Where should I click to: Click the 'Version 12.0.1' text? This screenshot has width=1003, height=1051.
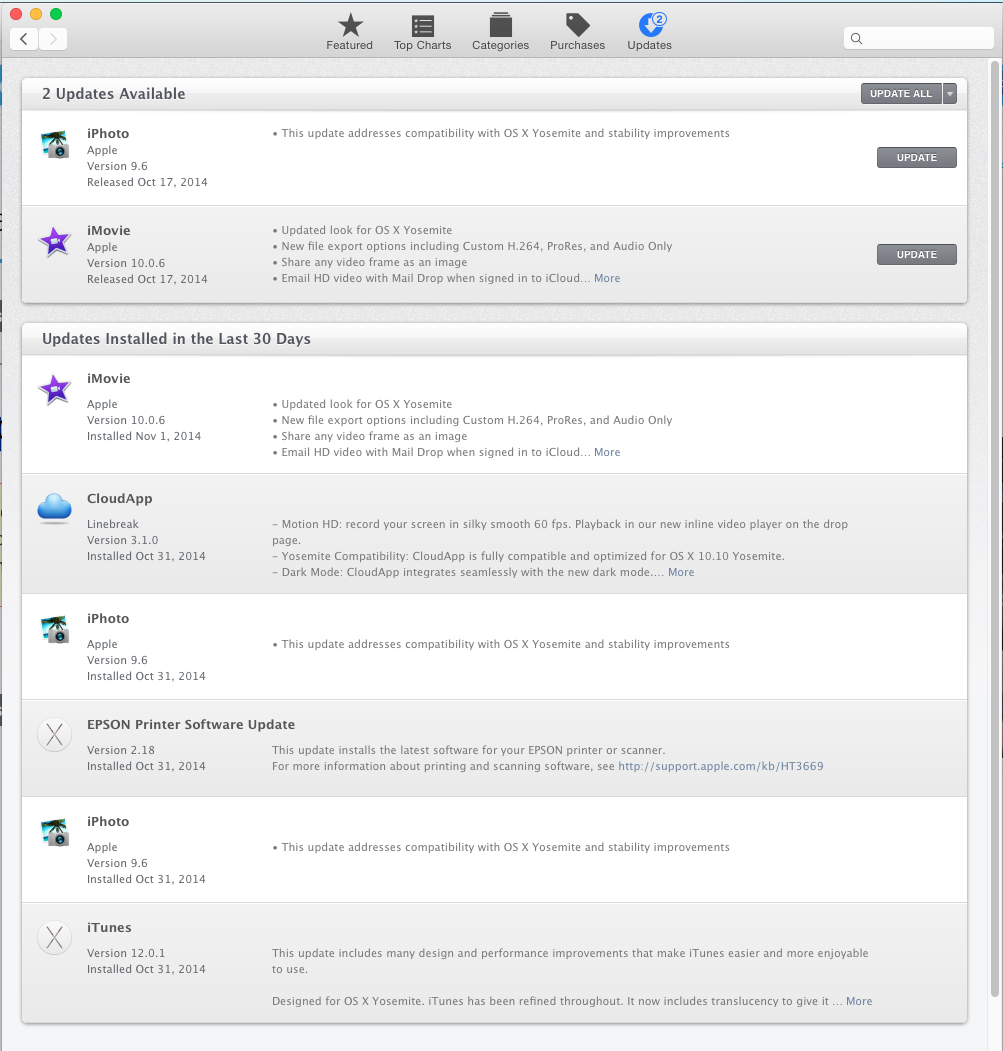[x=126, y=953]
